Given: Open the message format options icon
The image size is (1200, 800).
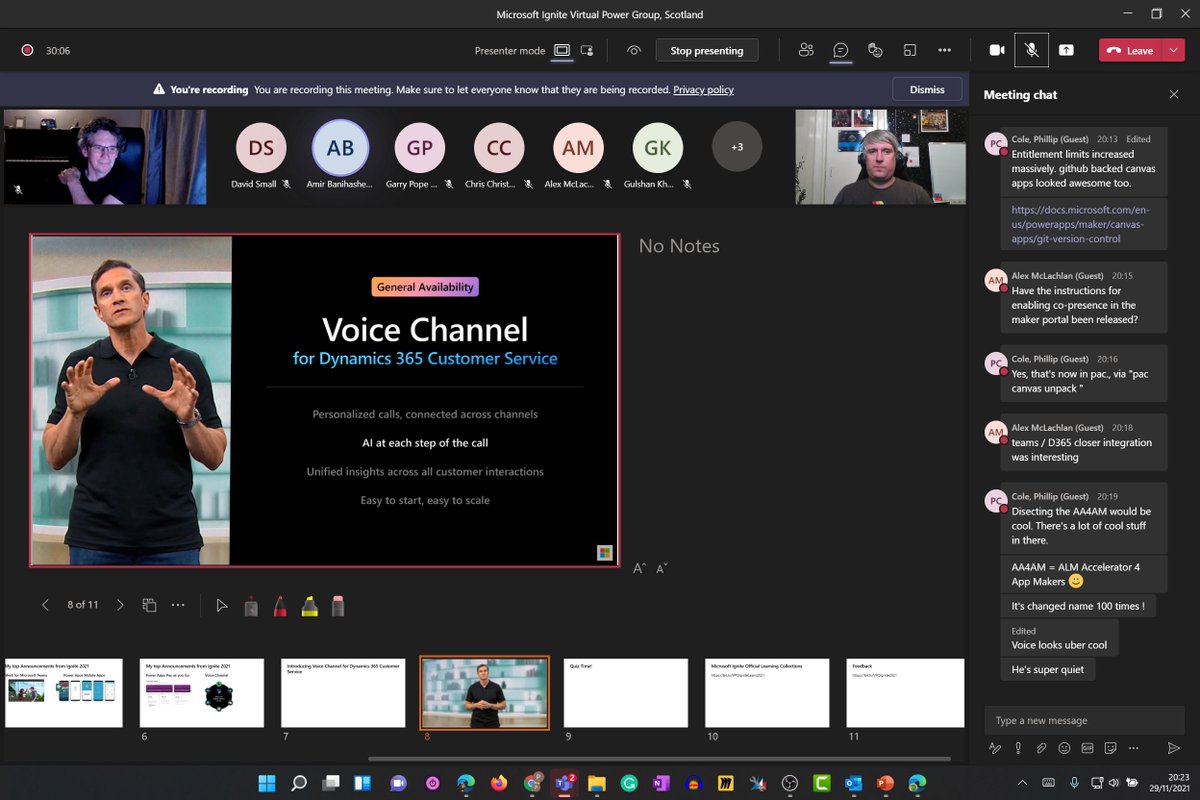Looking at the screenshot, I should tap(994, 748).
